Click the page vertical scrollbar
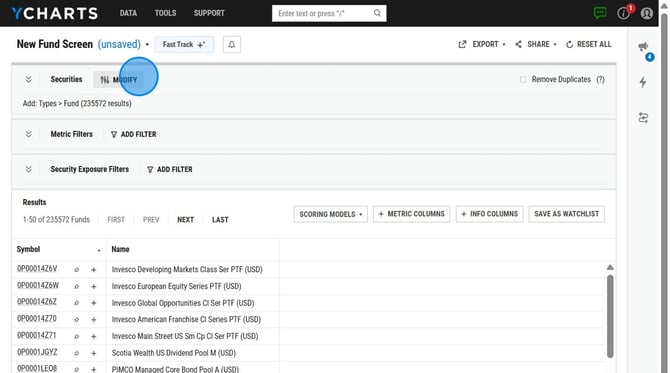 tap(664, 193)
